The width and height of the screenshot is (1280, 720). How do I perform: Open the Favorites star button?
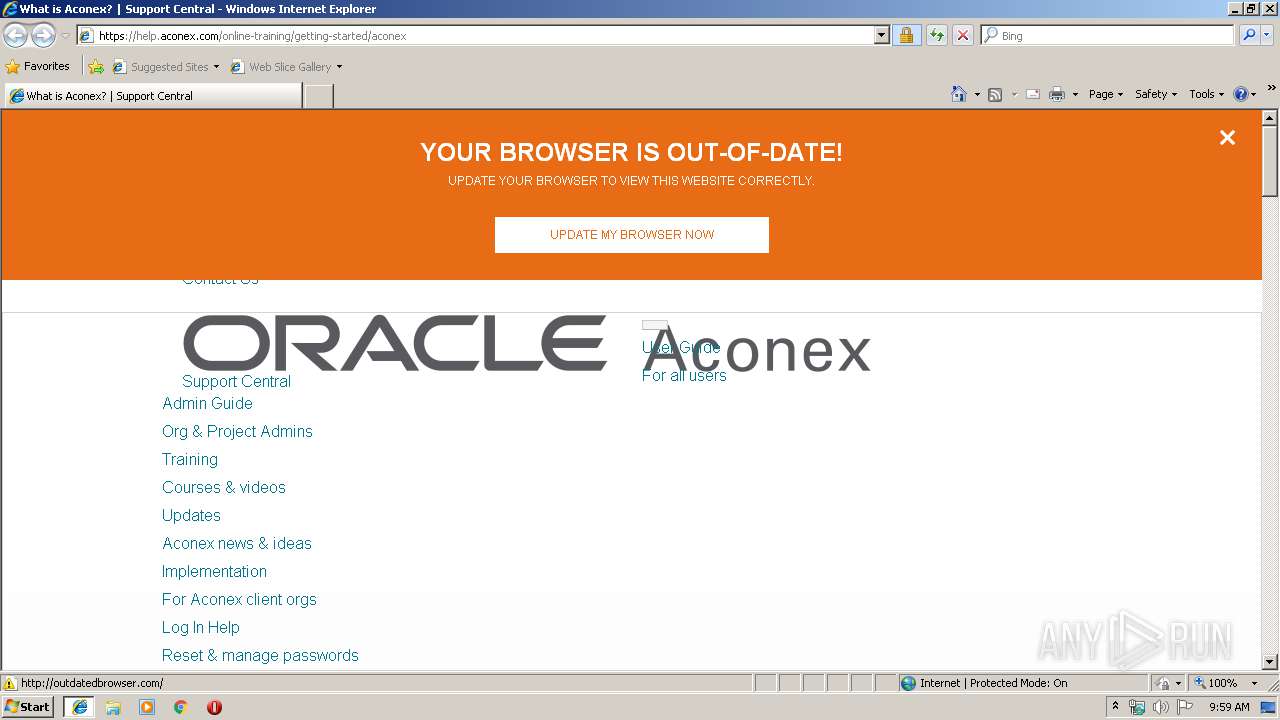tap(38, 67)
